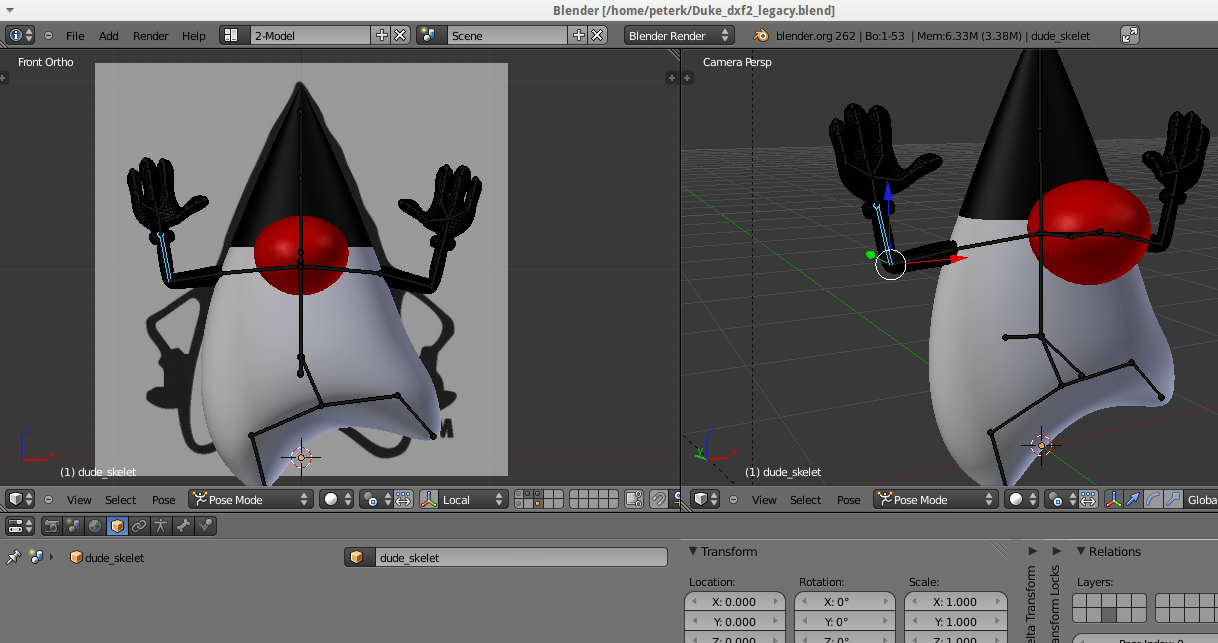1218x643 pixels.
Task: Open the Render menu
Action: pyautogui.click(x=151, y=35)
